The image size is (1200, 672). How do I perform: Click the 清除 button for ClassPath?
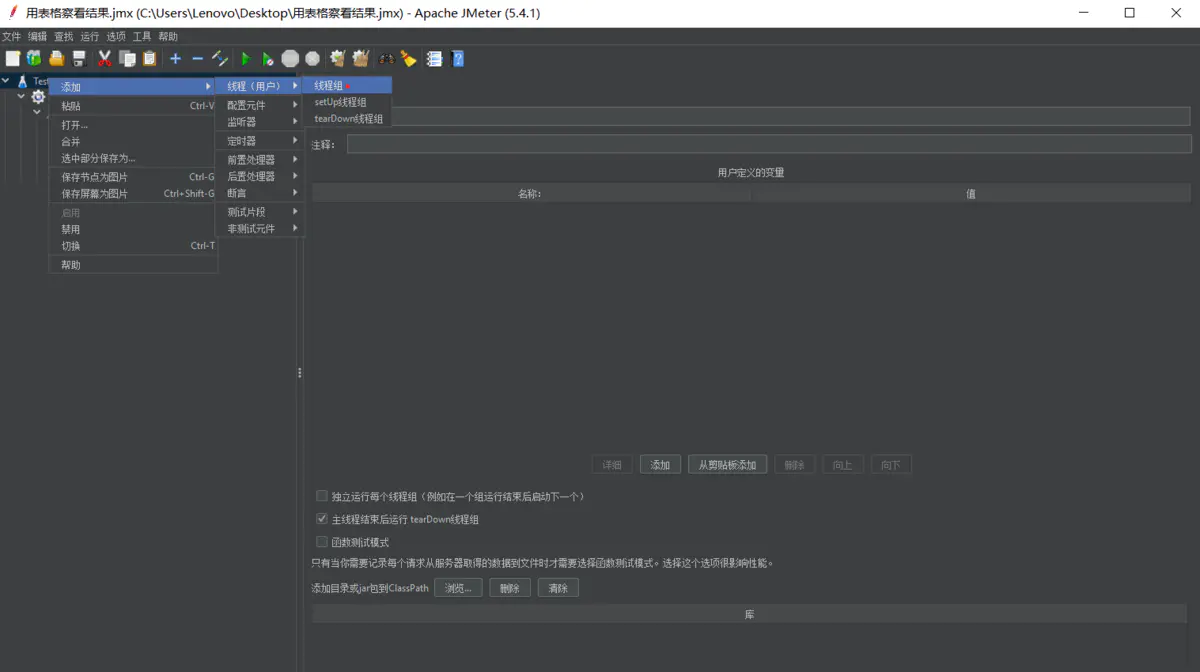coord(558,588)
